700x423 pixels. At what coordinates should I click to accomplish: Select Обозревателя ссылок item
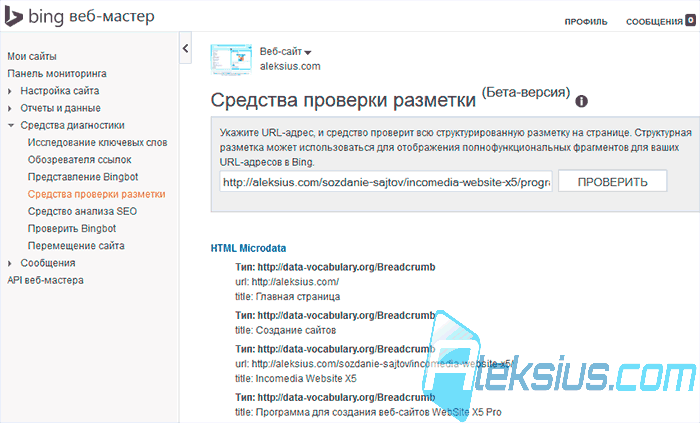pos(79,160)
